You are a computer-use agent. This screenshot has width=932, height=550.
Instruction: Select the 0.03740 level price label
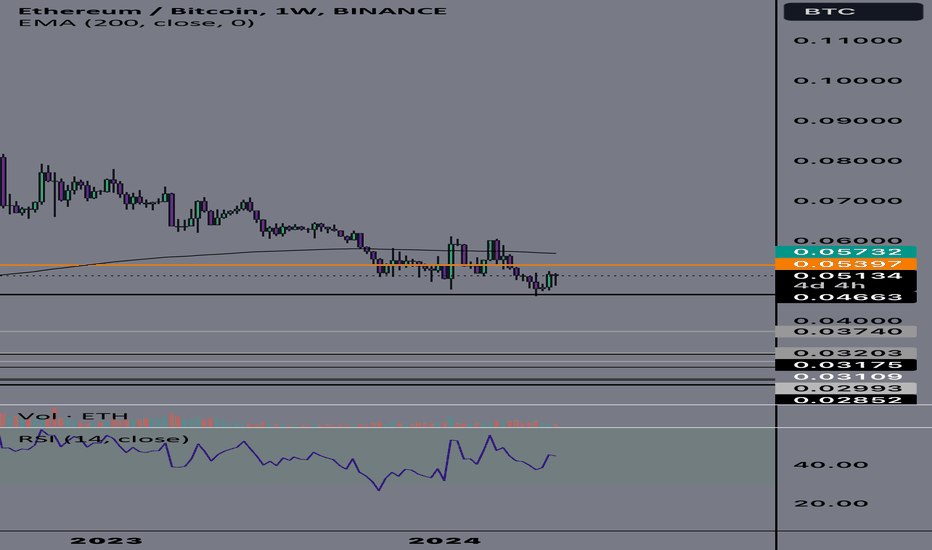846,331
